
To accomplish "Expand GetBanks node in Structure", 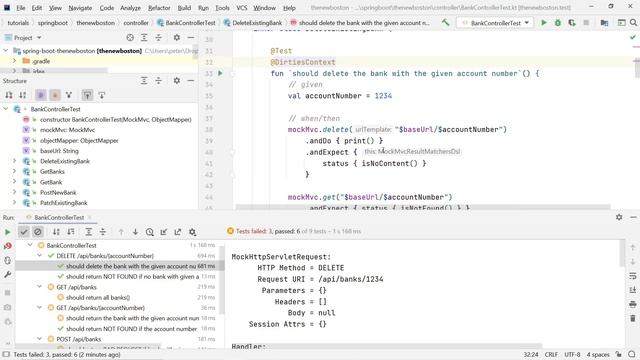I will [x=15, y=171].
